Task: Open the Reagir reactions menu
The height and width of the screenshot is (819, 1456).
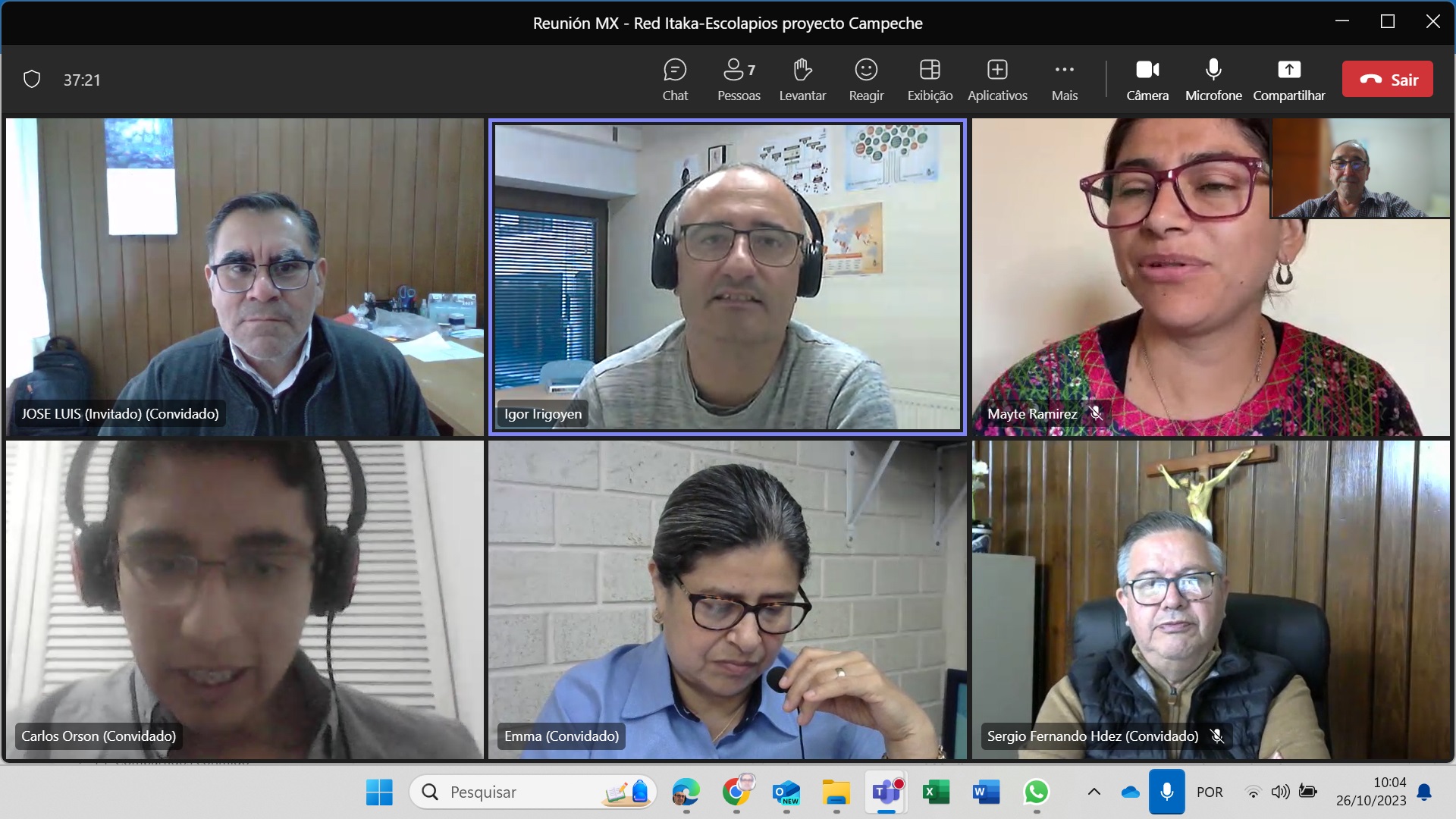Action: 866,79
